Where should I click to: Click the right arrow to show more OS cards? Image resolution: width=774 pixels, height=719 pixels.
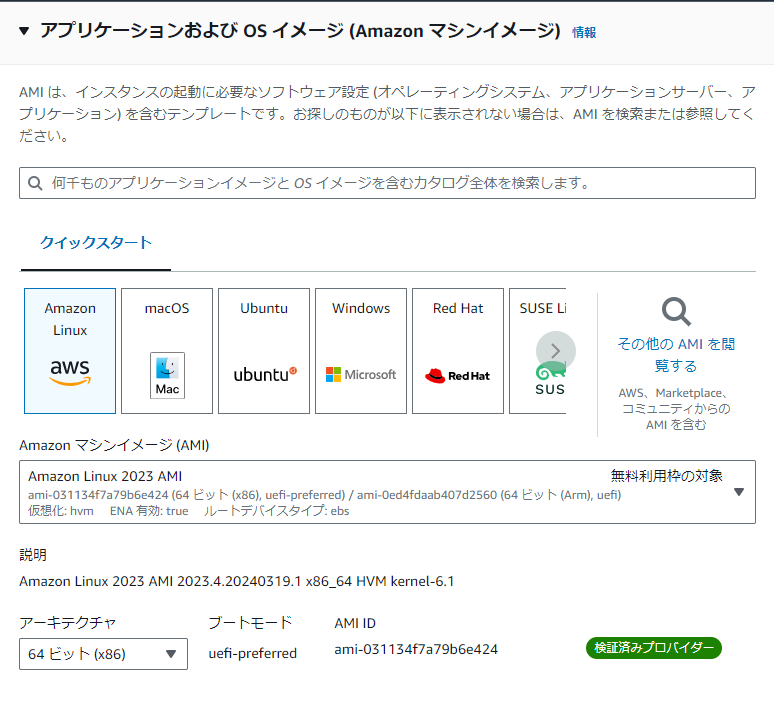click(556, 351)
